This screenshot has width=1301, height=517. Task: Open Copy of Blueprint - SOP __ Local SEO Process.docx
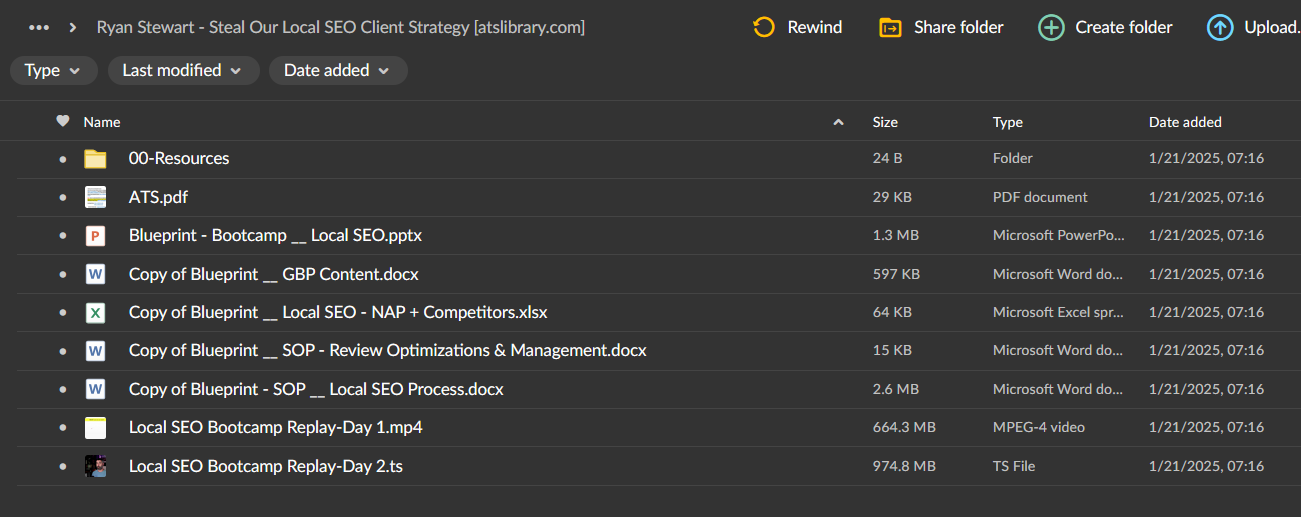pyautogui.click(x=316, y=389)
